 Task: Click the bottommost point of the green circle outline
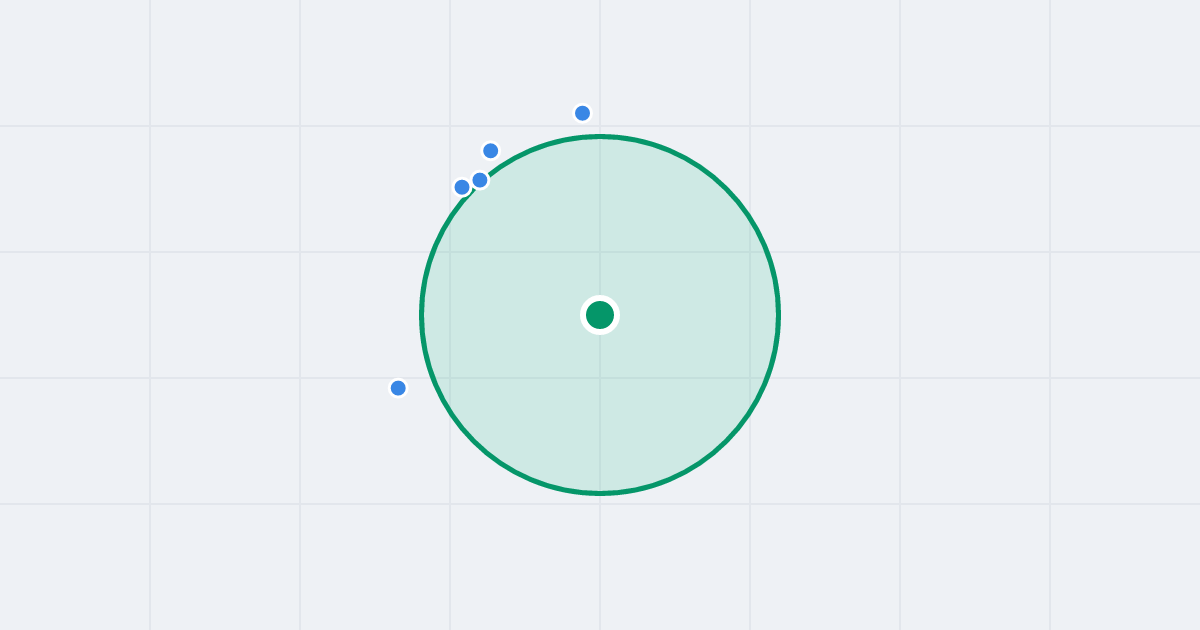600,493
